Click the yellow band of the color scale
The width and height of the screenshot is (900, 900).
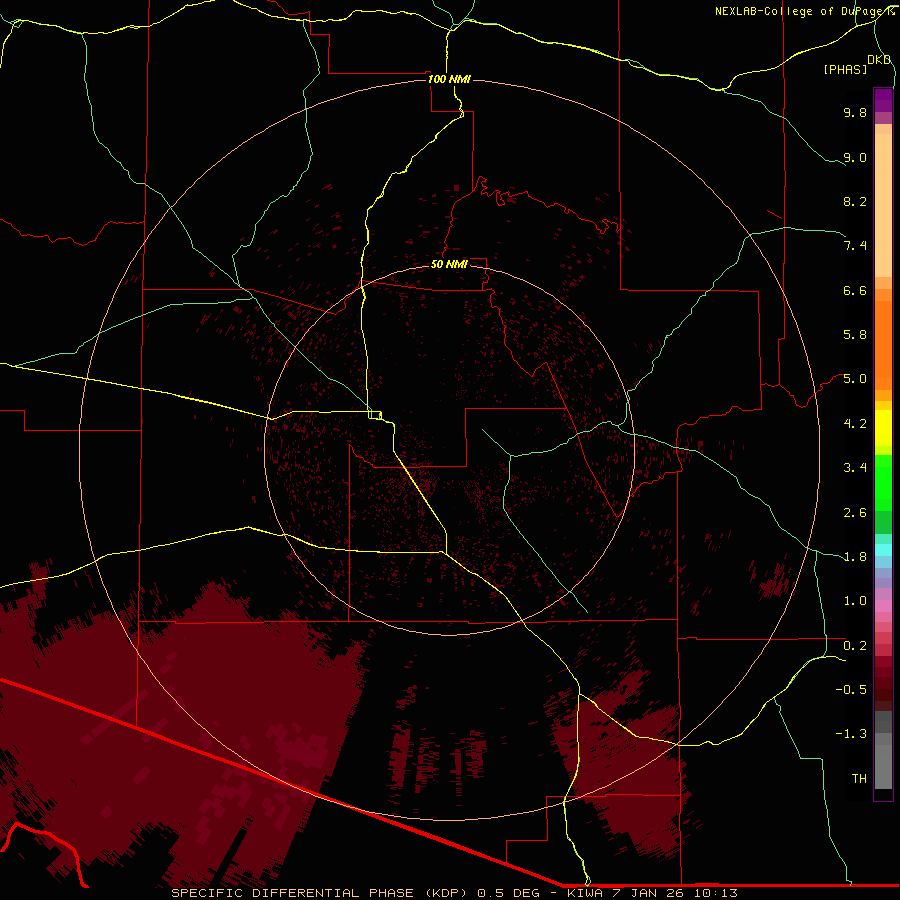[x=883, y=428]
